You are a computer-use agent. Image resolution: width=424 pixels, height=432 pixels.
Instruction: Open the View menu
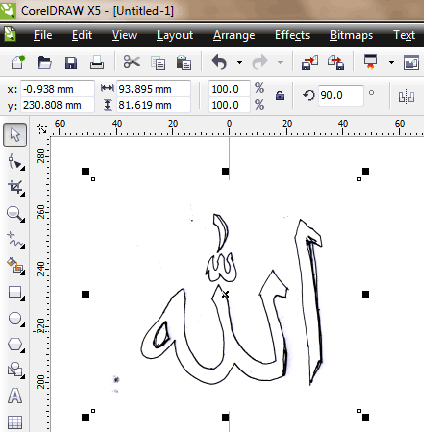124,35
